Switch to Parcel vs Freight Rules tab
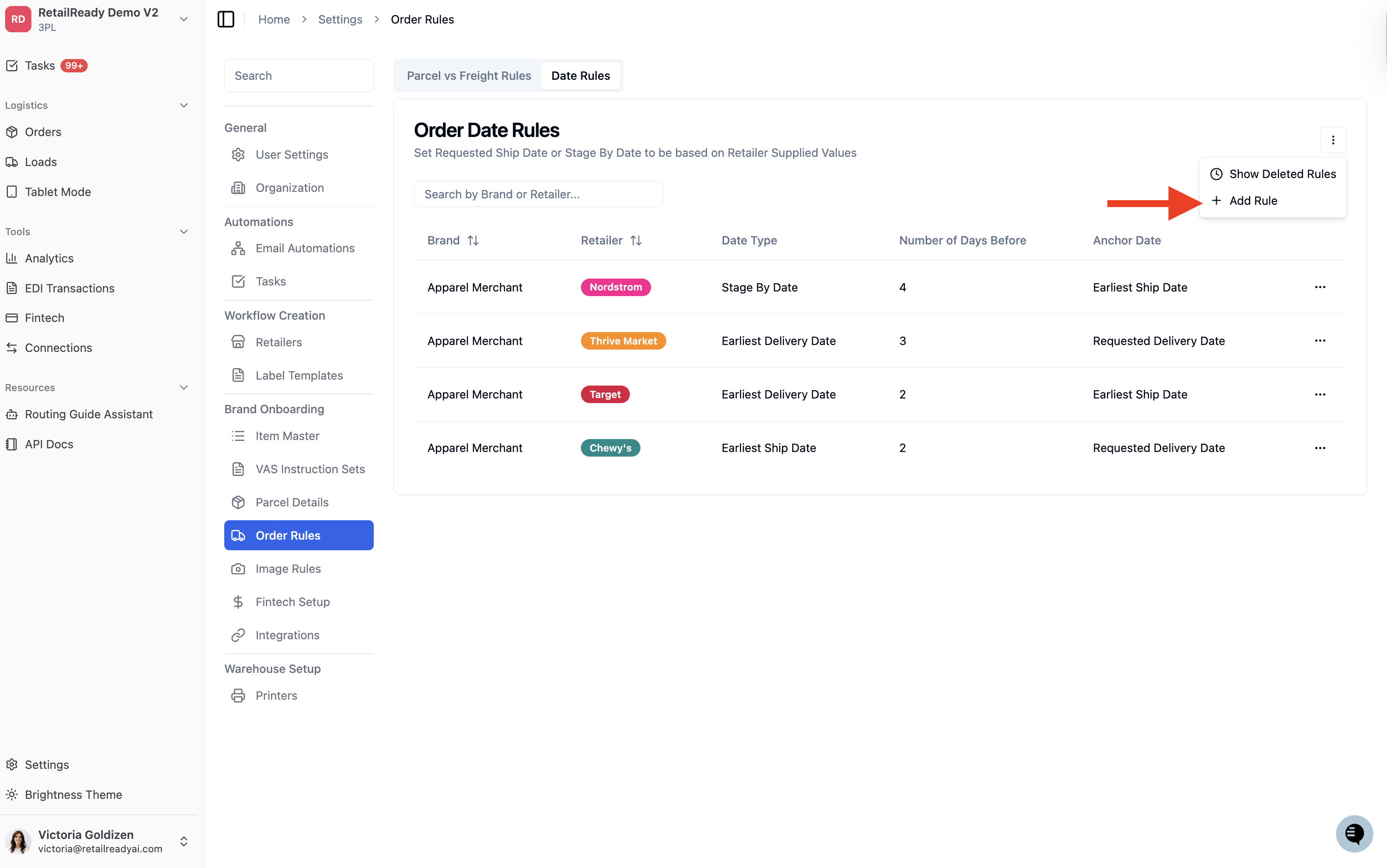The height and width of the screenshot is (868, 1387). coord(469,75)
